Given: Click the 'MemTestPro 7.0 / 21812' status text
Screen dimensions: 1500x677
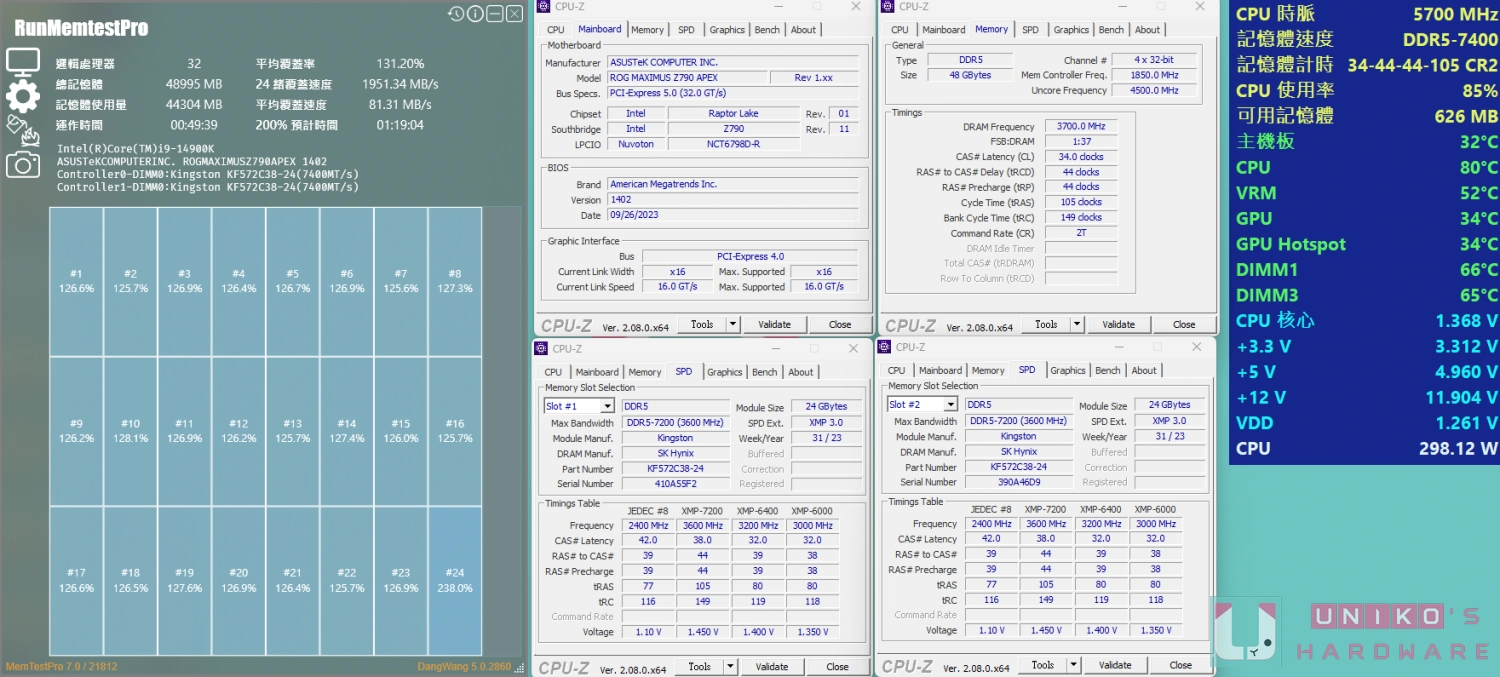Looking at the screenshot, I should 61,667.
